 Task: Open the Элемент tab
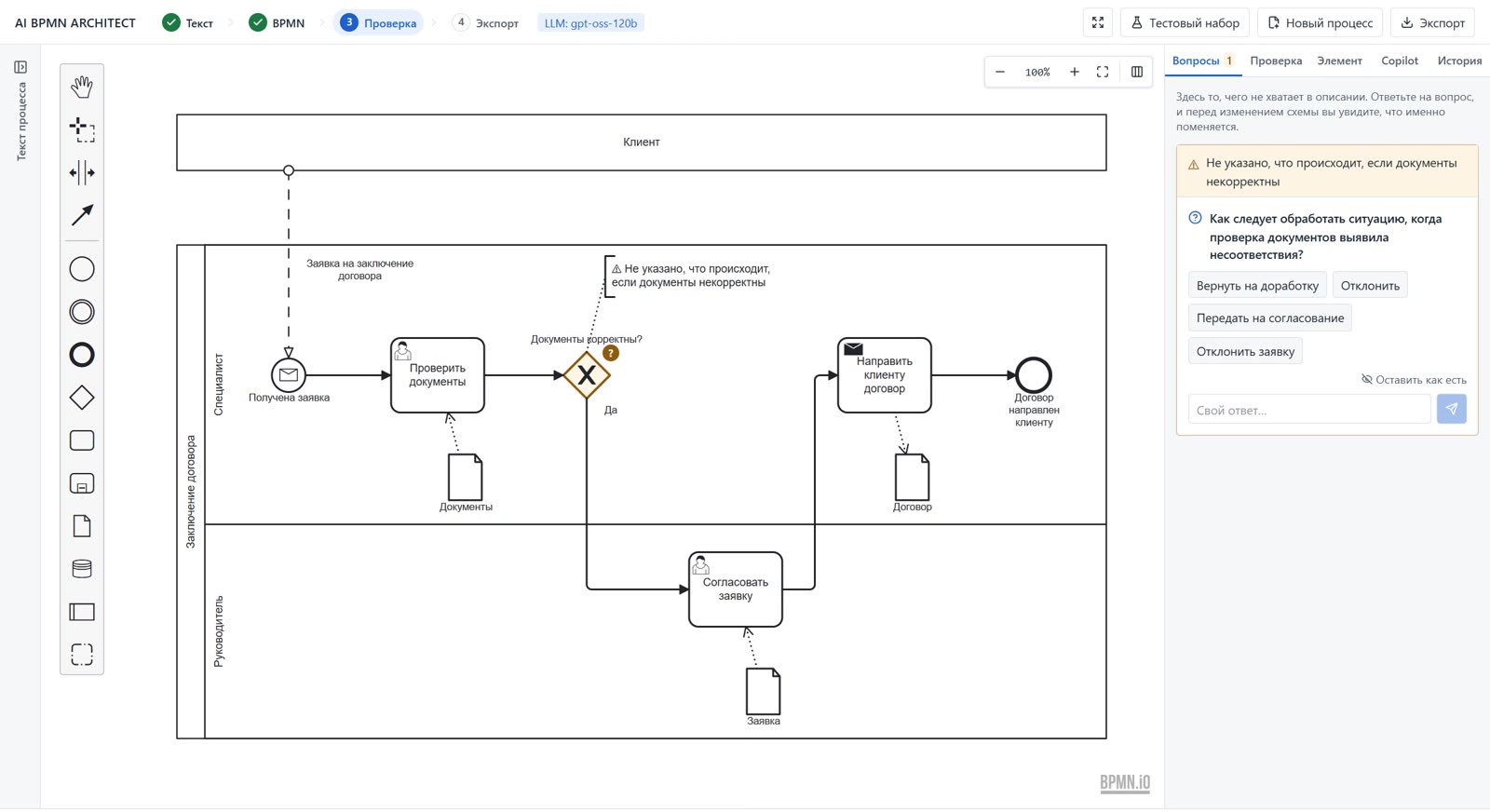coord(1339,61)
